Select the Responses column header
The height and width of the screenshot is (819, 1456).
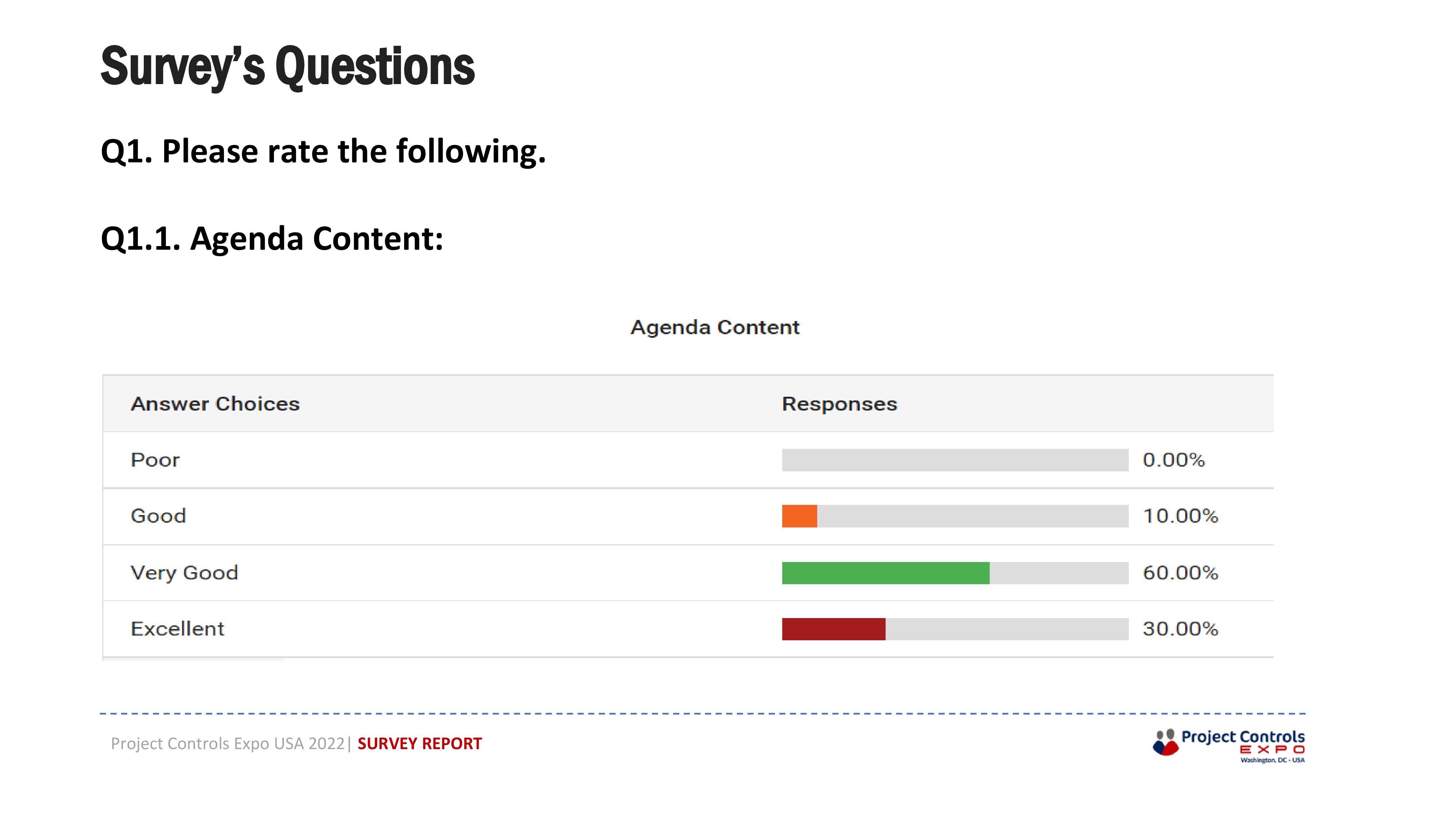point(839,404)
